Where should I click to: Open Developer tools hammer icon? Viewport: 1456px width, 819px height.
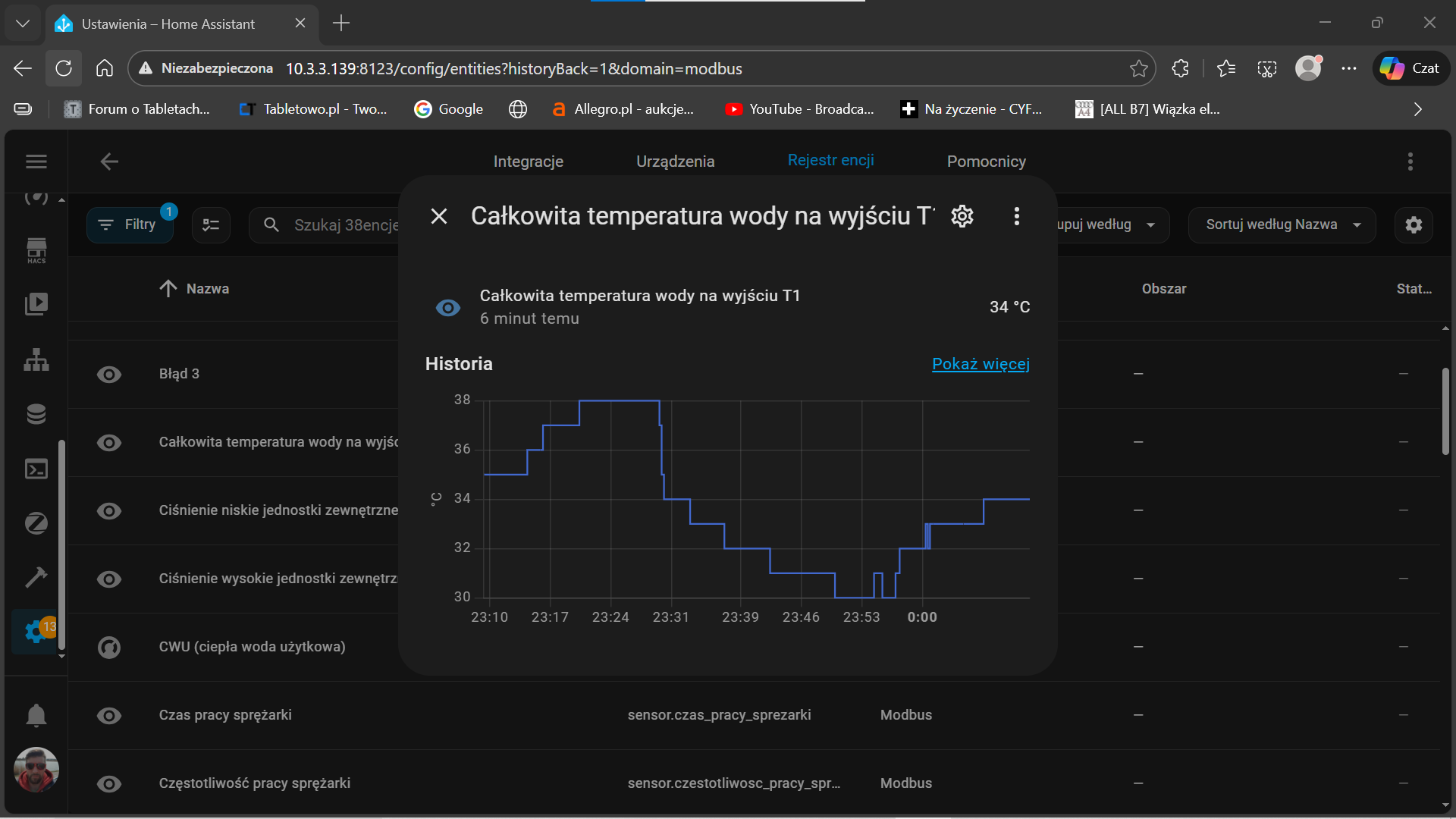(36, 577)
